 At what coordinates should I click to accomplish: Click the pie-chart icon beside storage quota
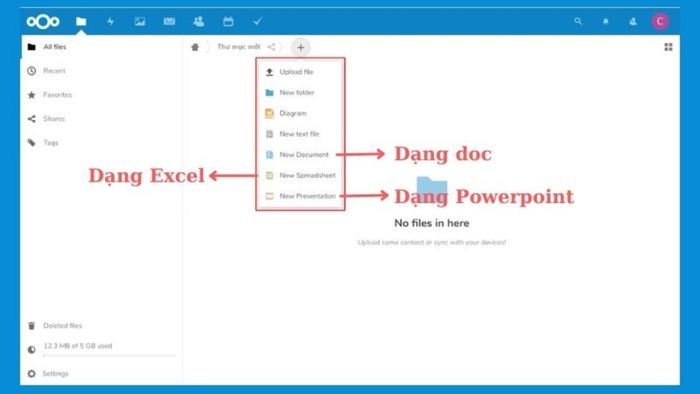coord(32,350)
